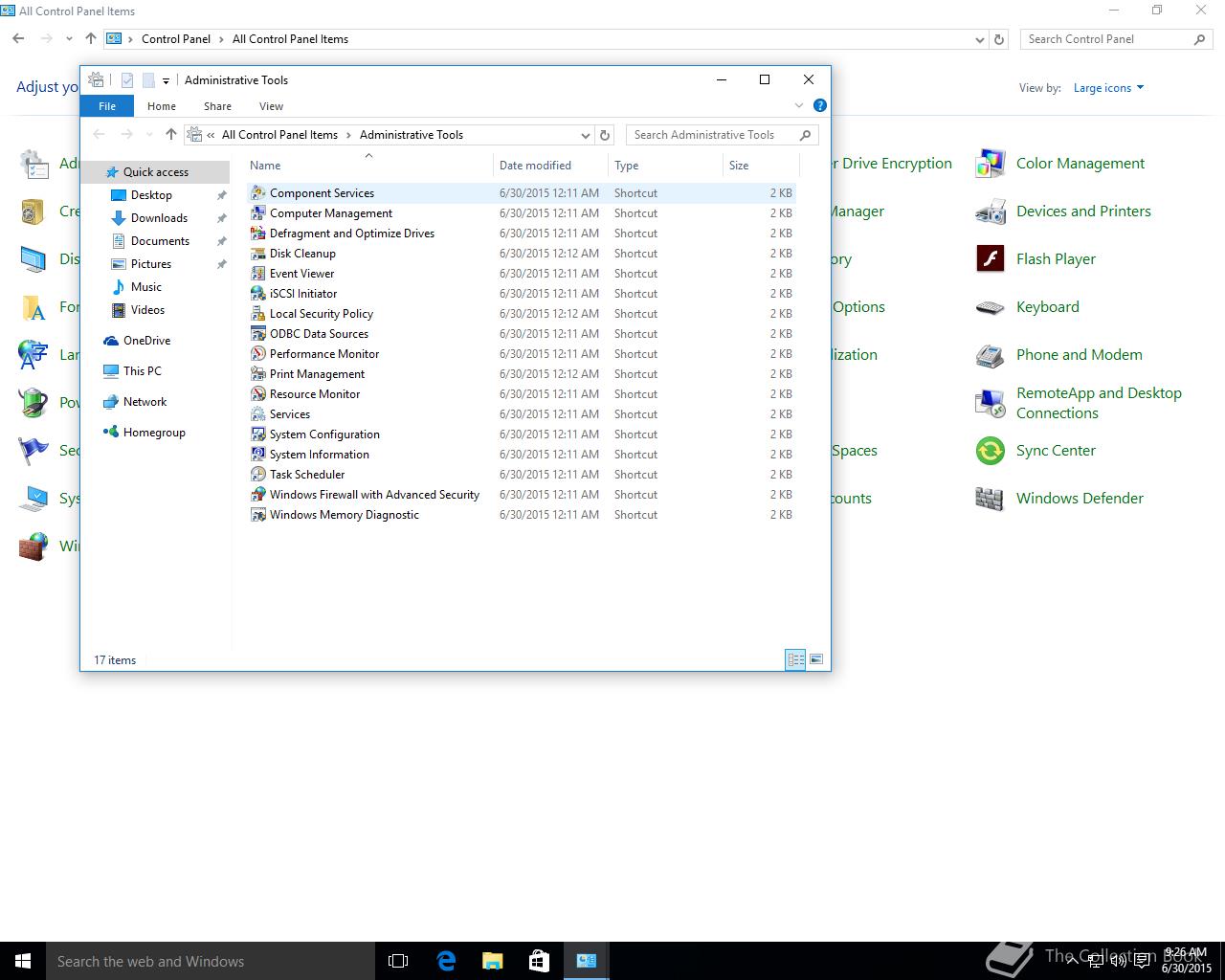The width and height of the screenshot is (1225, 980).
Task: Open Sync Center icon in Control Panel
Action: click(990, 451)
